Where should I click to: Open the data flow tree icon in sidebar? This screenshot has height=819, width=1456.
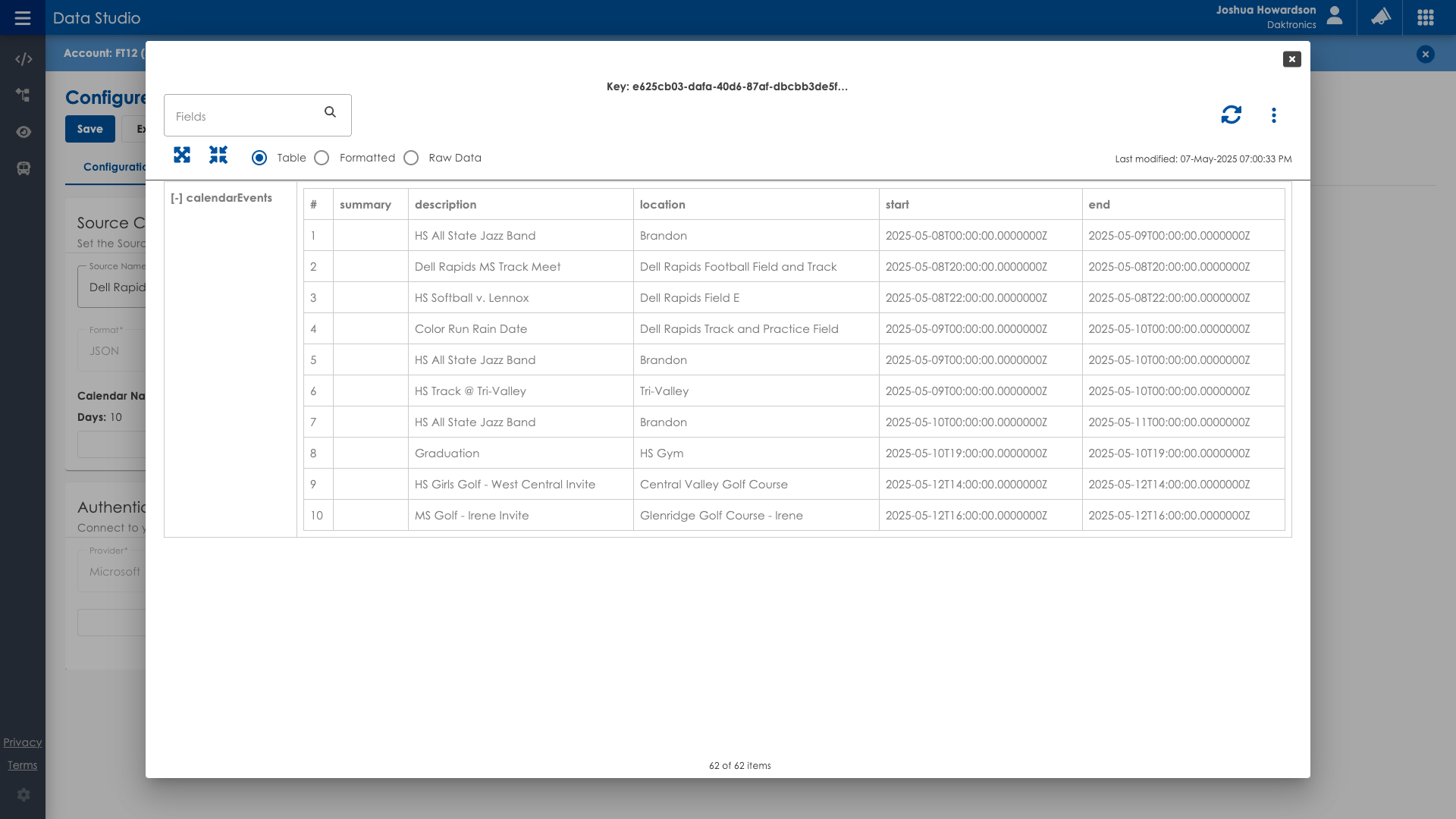[23, 96]
